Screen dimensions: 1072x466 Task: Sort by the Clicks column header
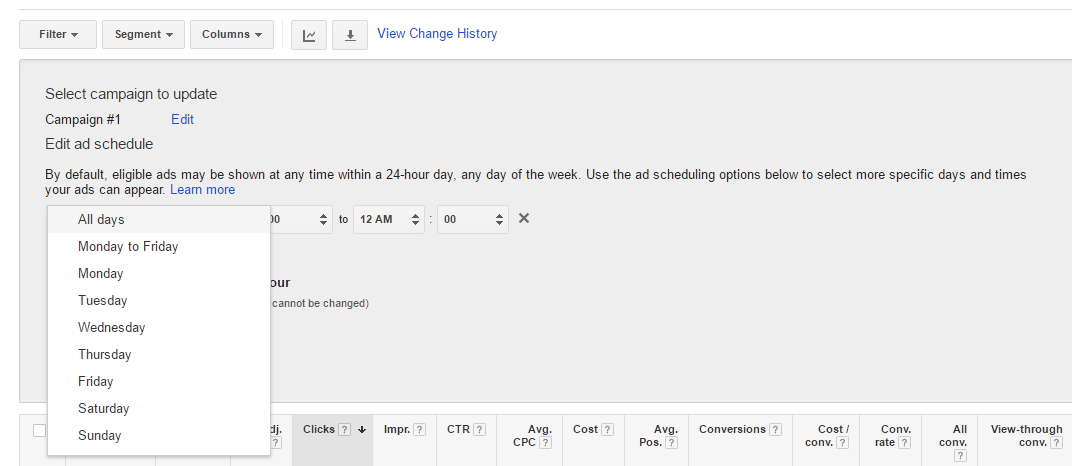tap(319, 429)
